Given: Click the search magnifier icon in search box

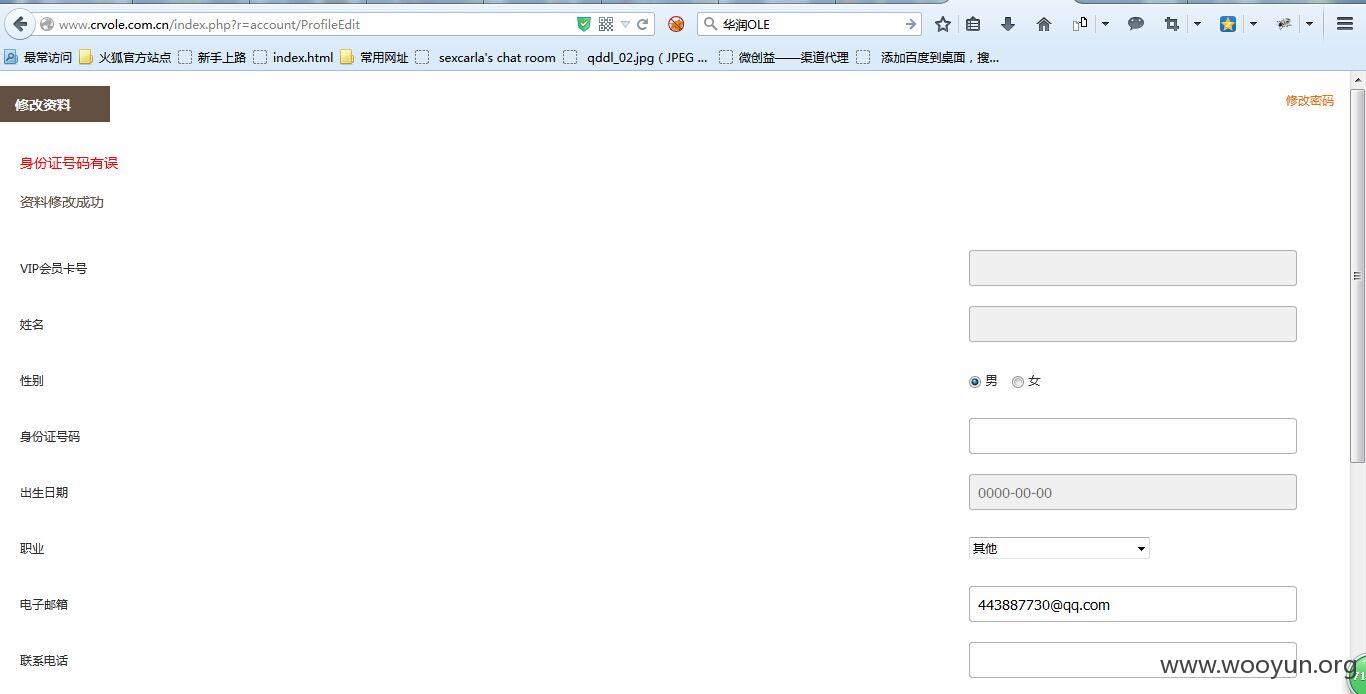Looking at the screenshot, I should click(710, 24).
